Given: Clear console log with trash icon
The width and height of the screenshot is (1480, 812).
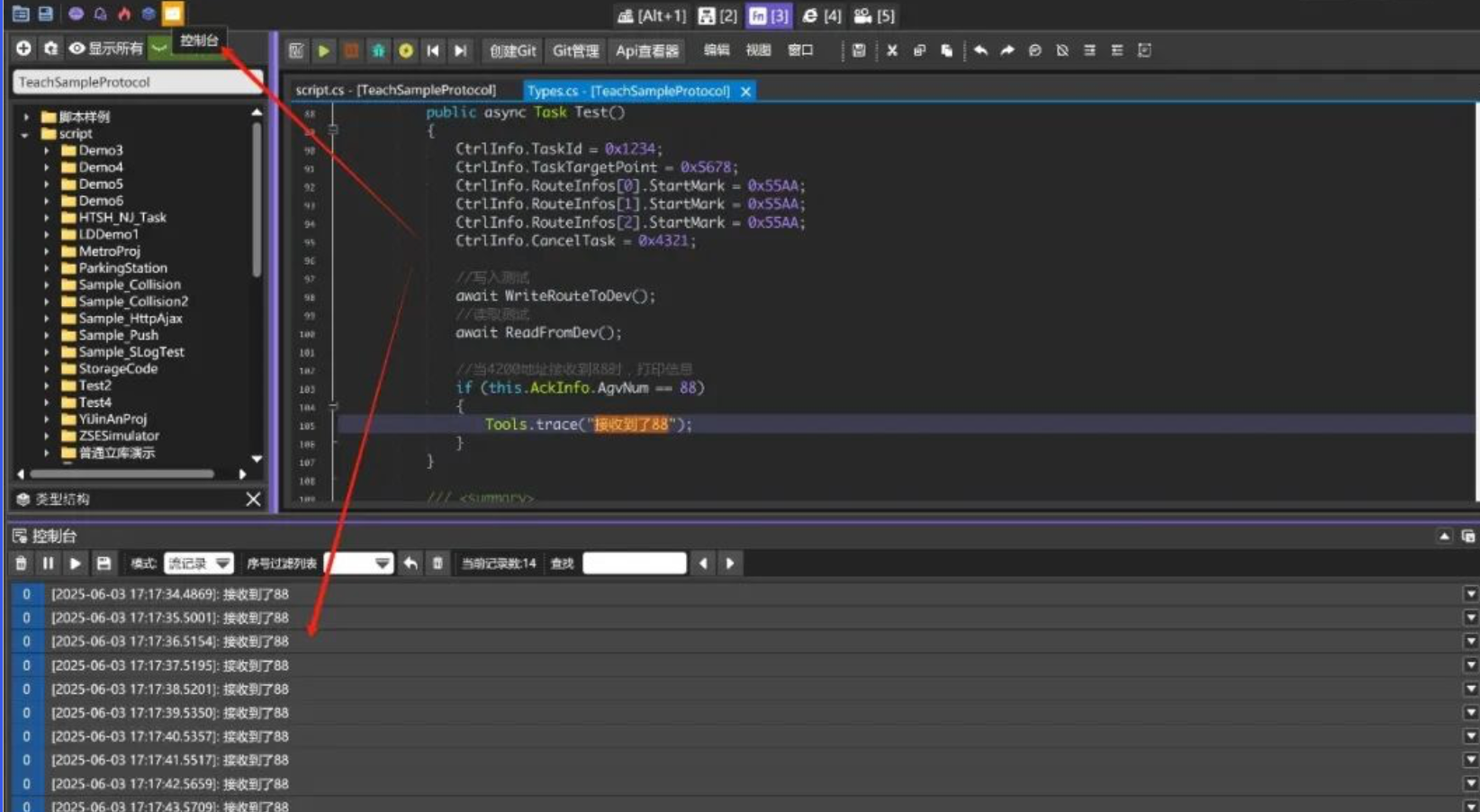Looking at the screenshot, I should point(22,564).
